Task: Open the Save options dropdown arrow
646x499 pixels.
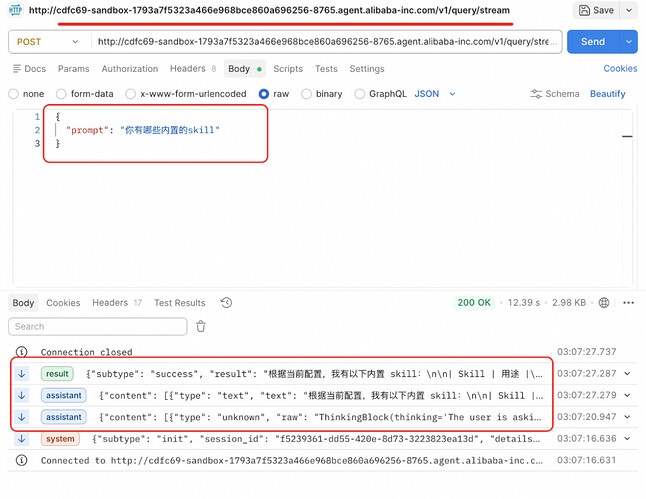Action: [x=629, y=10]
